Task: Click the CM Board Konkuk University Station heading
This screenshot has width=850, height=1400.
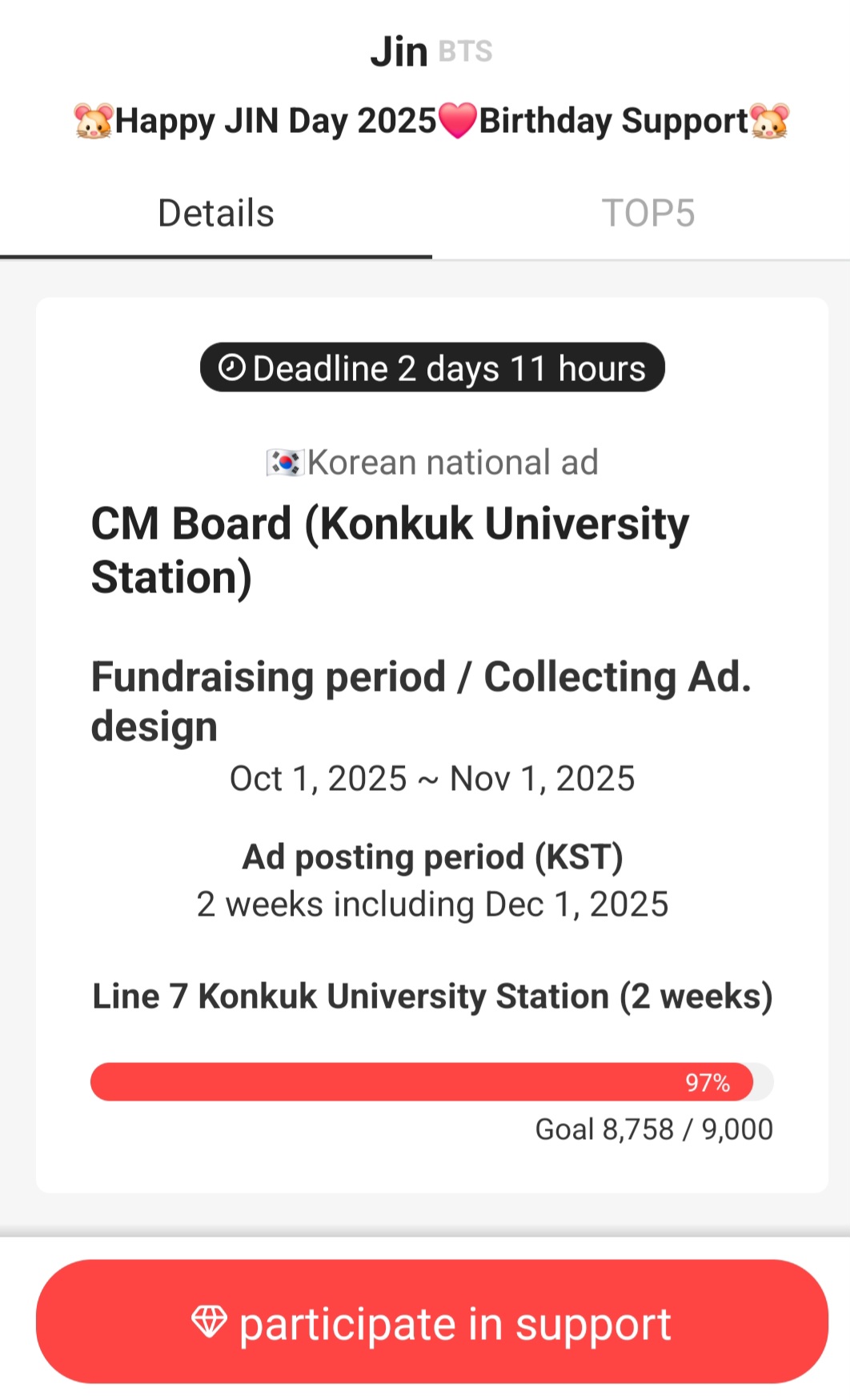Action: tap(390, 550)
